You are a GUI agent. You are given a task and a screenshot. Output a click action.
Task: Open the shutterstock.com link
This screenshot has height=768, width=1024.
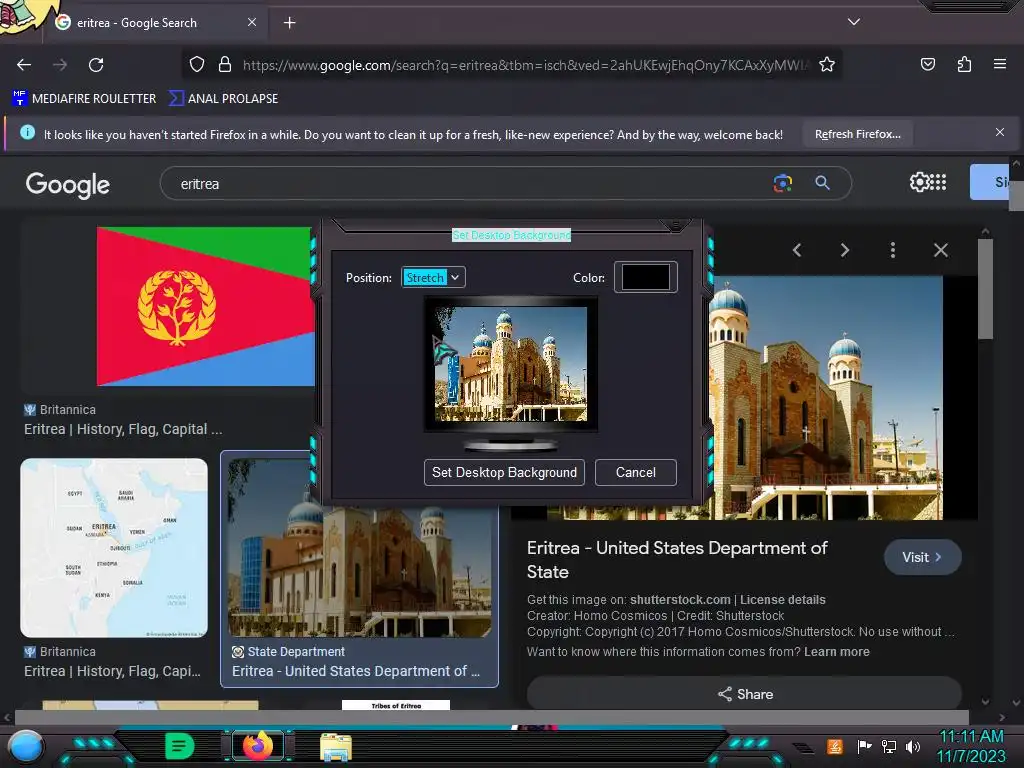tap(680, 600)
